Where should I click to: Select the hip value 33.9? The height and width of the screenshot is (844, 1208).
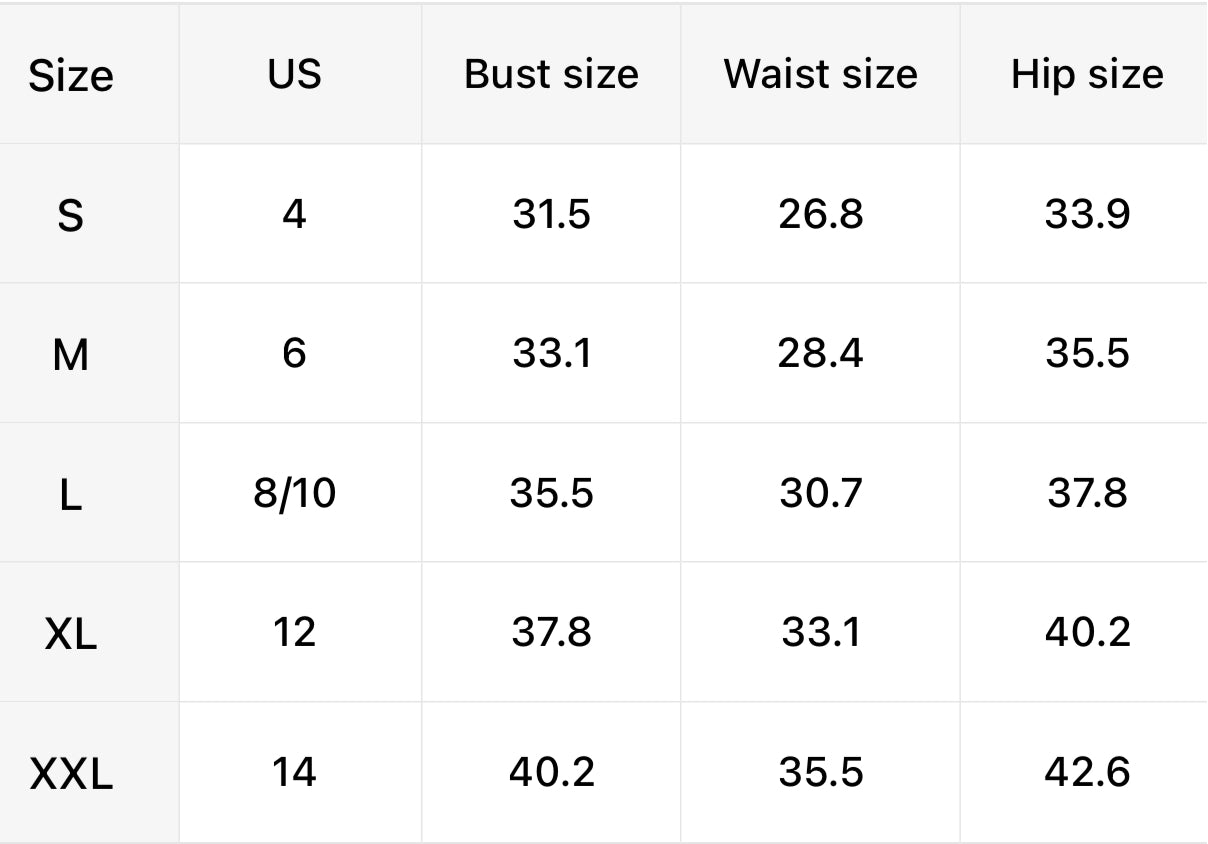[1087, 214]
